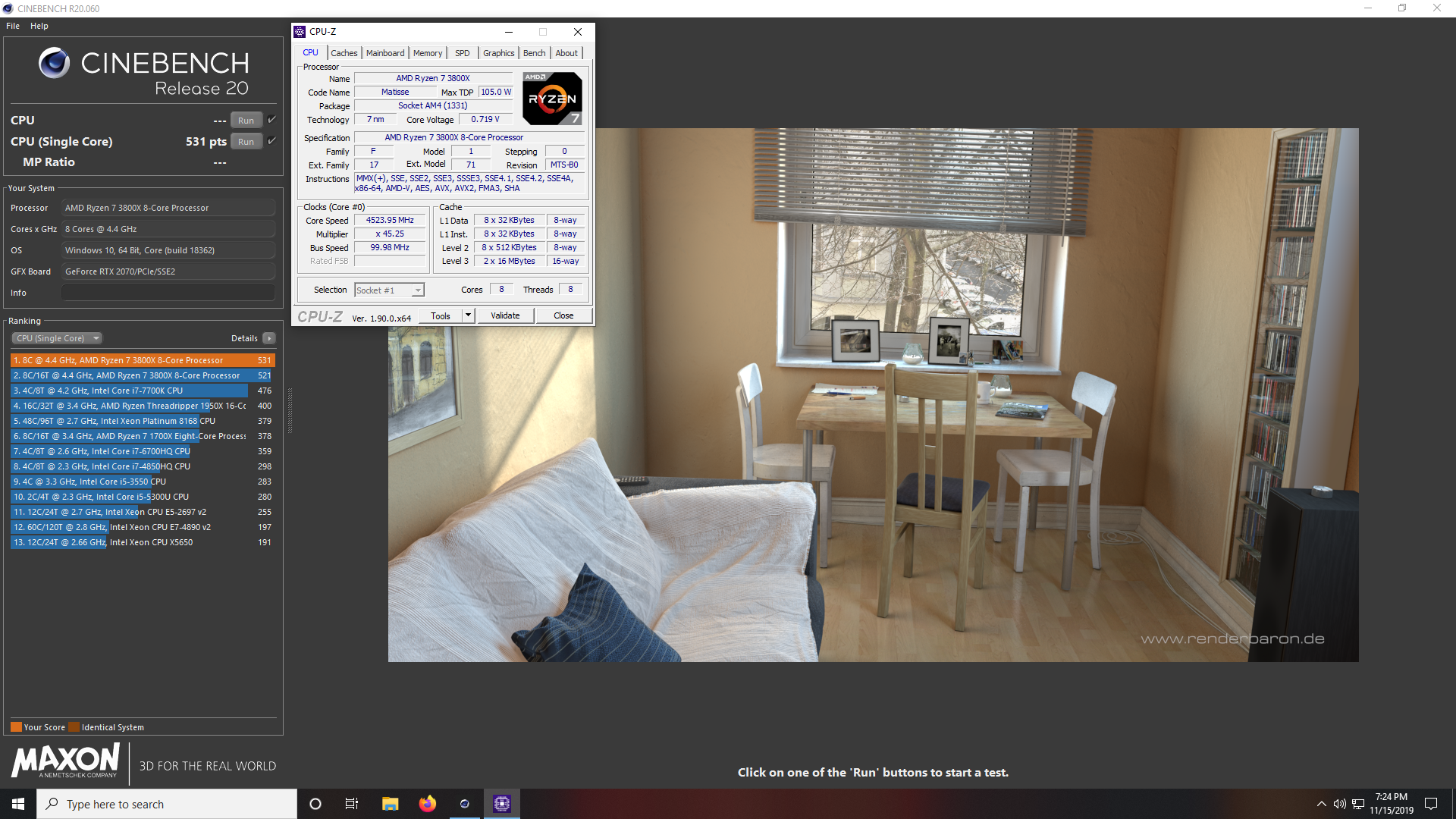Open File Explorer from the taskbar

[x=390, y=804]
